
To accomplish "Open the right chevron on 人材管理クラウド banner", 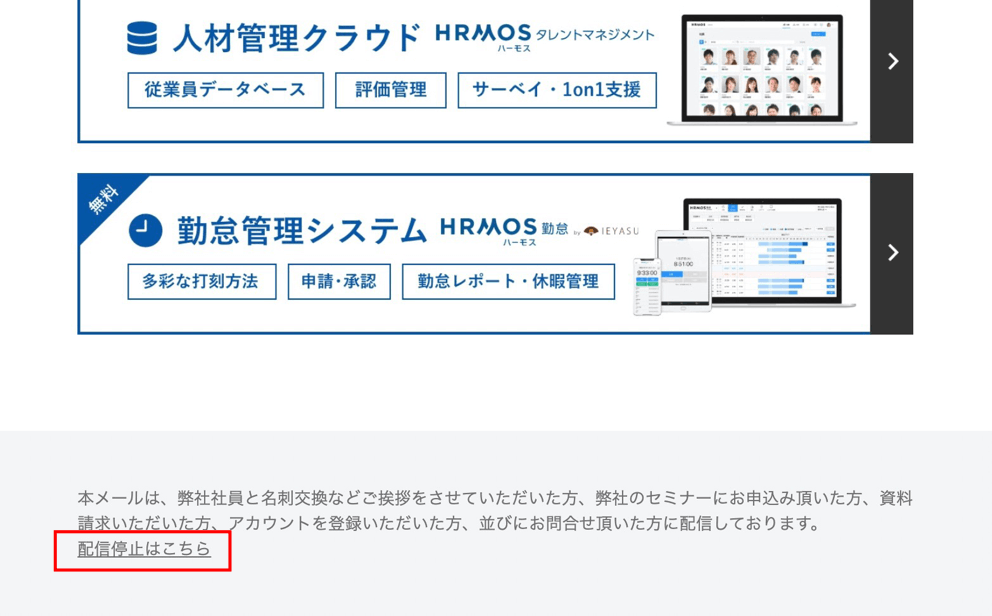I will click(891, 62).
